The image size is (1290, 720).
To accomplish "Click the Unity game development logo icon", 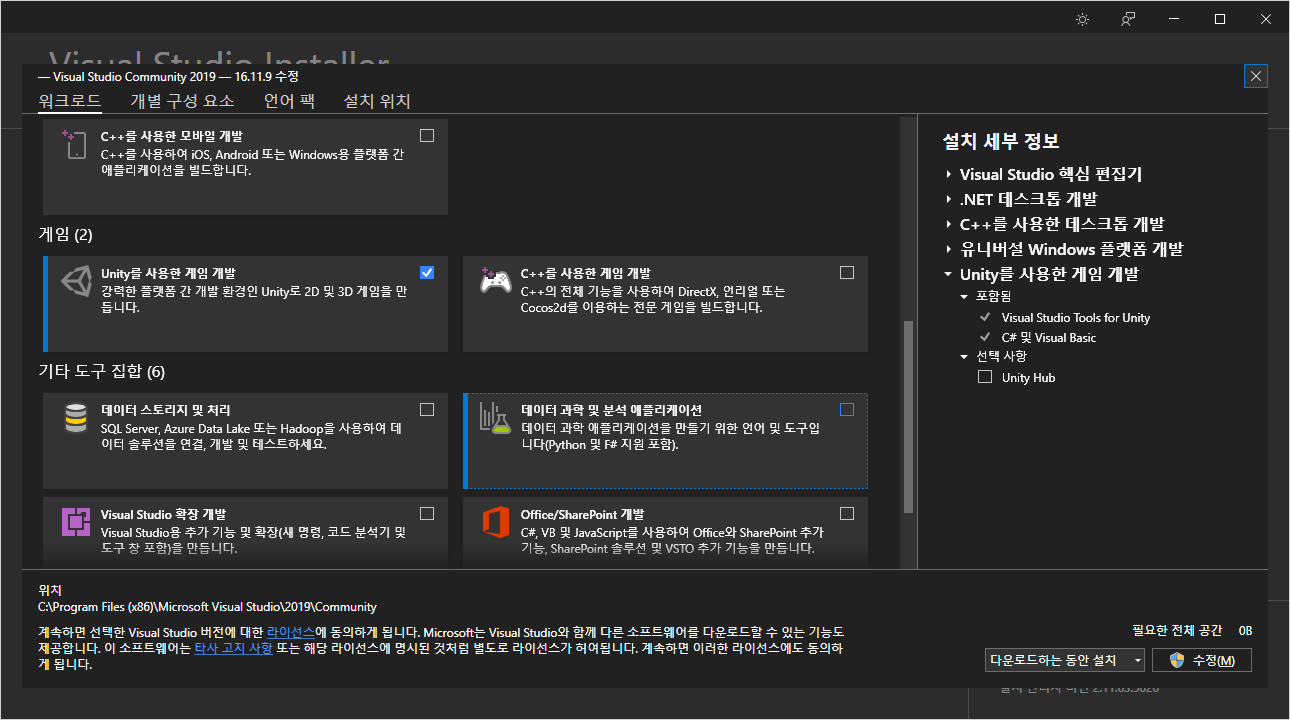I will [76, 282].
